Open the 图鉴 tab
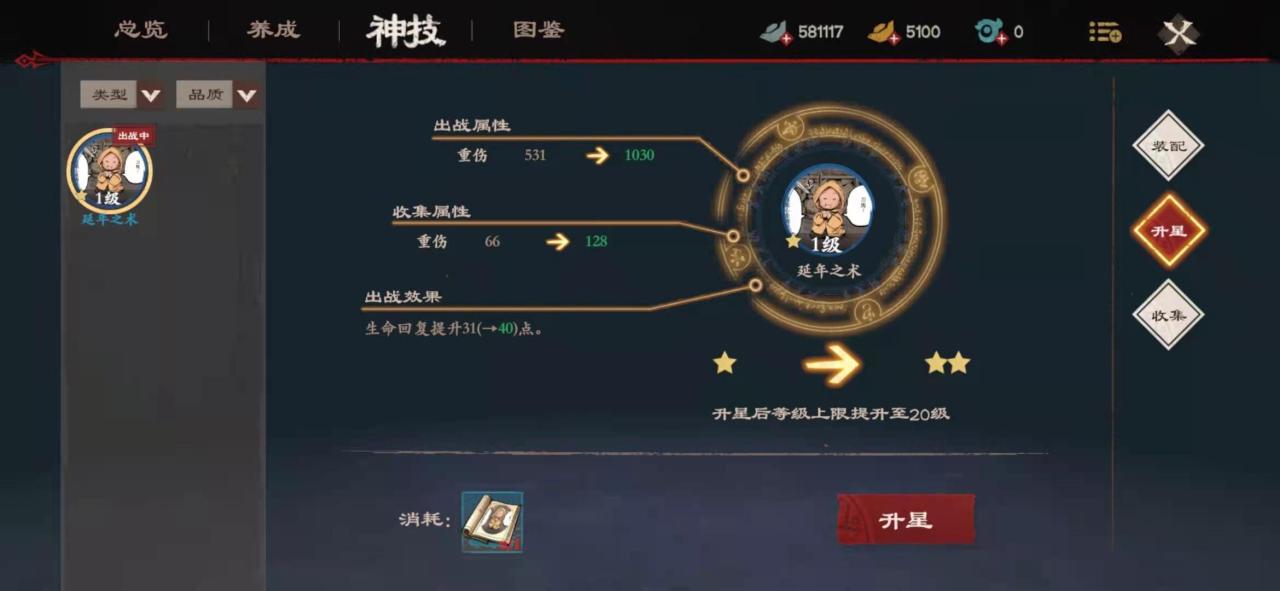 click(538, 30)
